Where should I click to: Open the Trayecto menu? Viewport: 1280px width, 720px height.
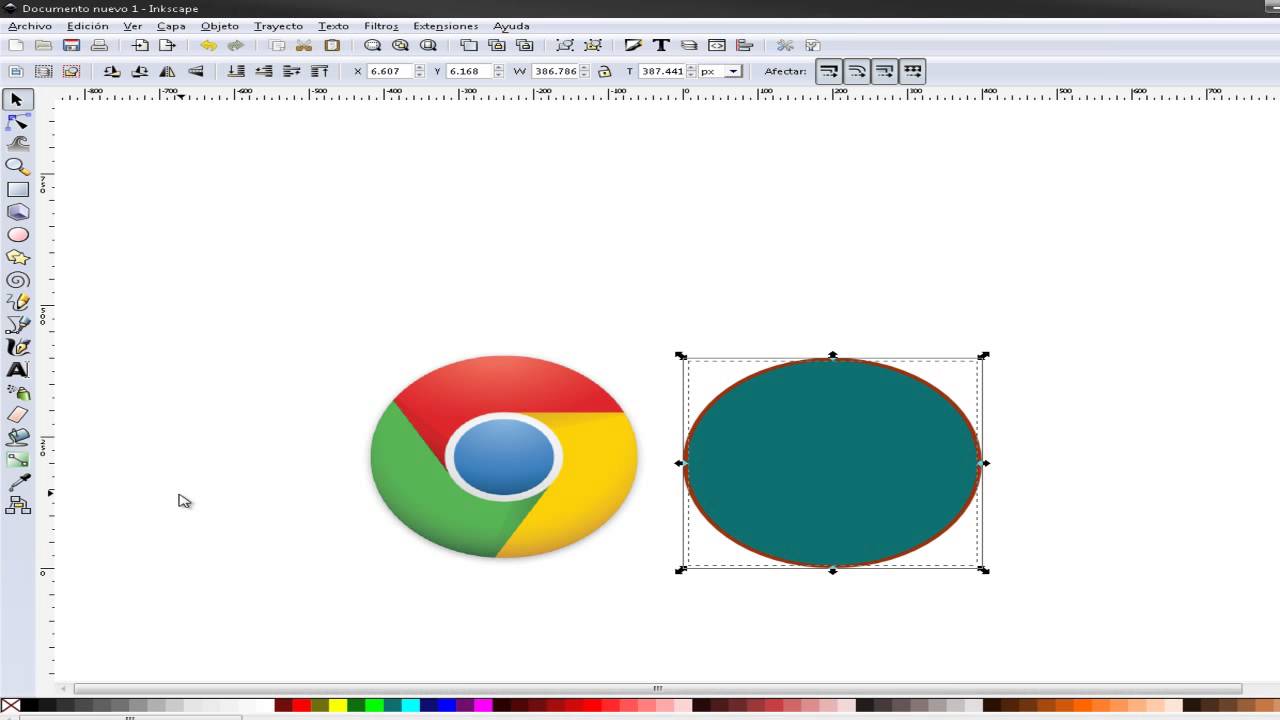278,26
